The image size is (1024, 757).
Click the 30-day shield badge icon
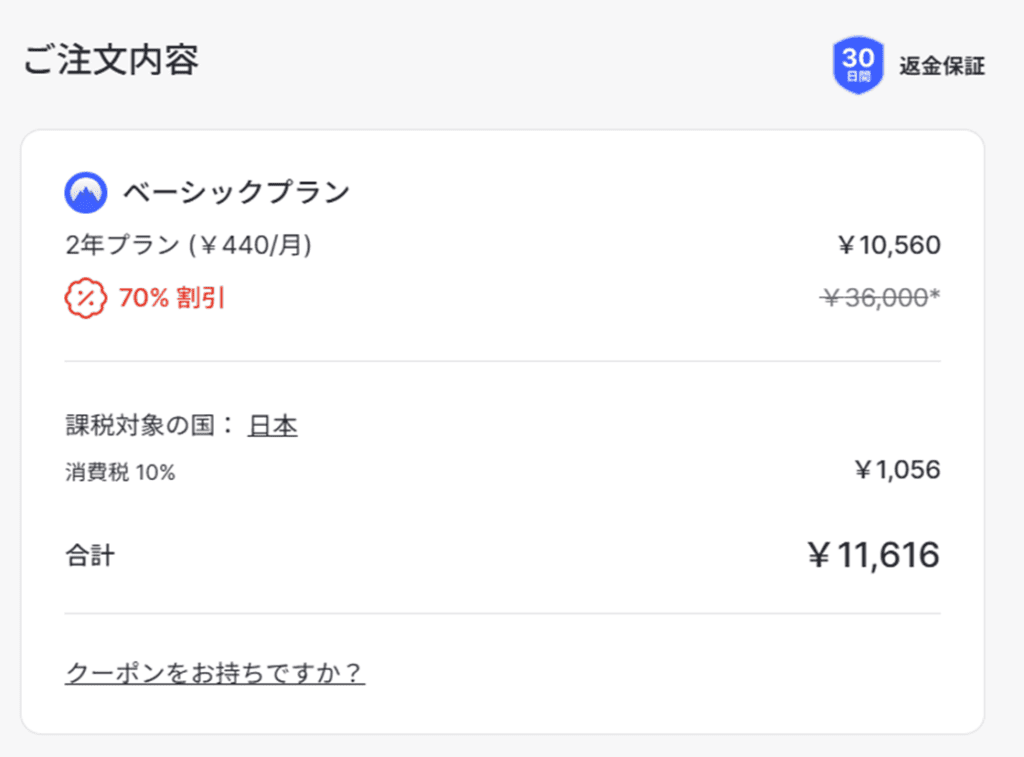(x=857, y=65)
